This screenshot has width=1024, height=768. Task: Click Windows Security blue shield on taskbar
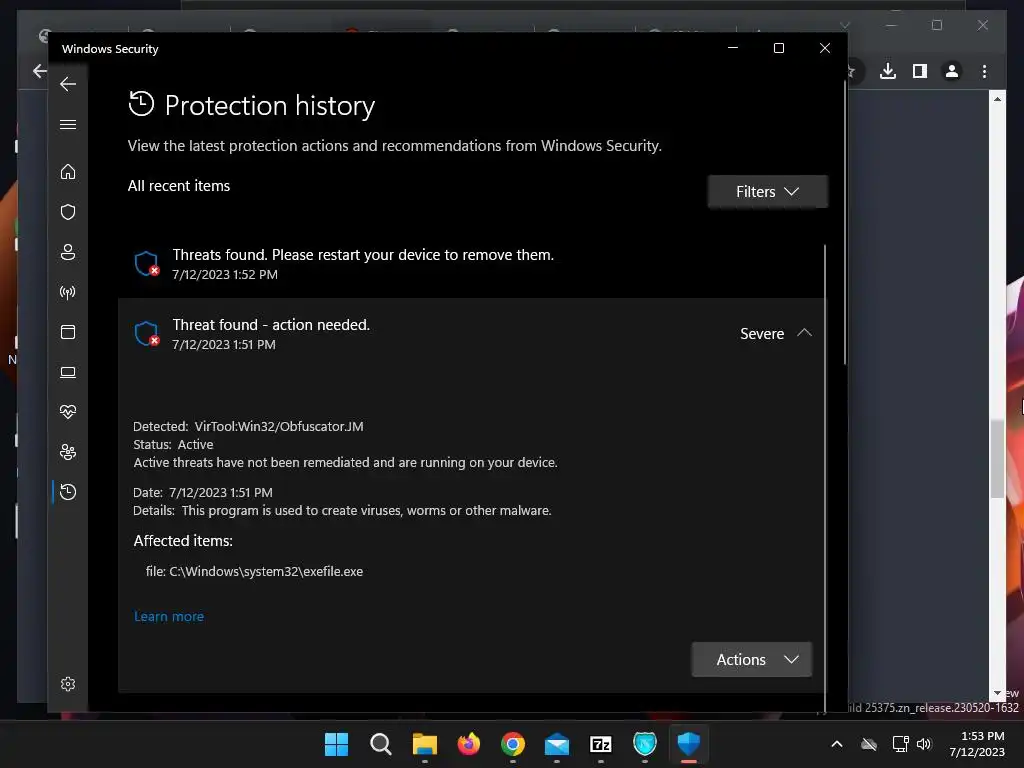(x=688, y=744)
